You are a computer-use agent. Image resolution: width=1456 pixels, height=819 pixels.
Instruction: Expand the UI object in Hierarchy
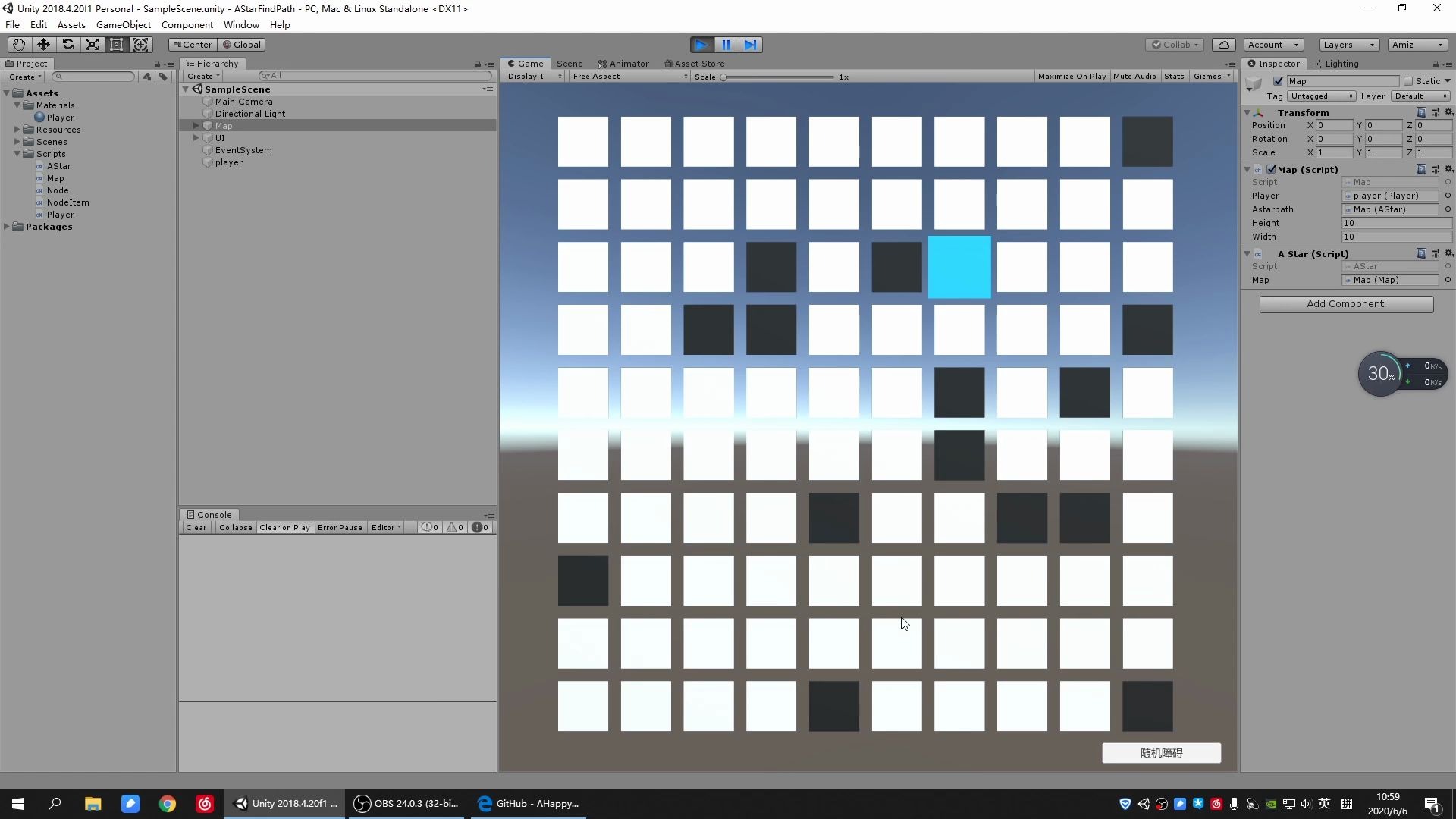pyautogui.click(x=196, y=138)
